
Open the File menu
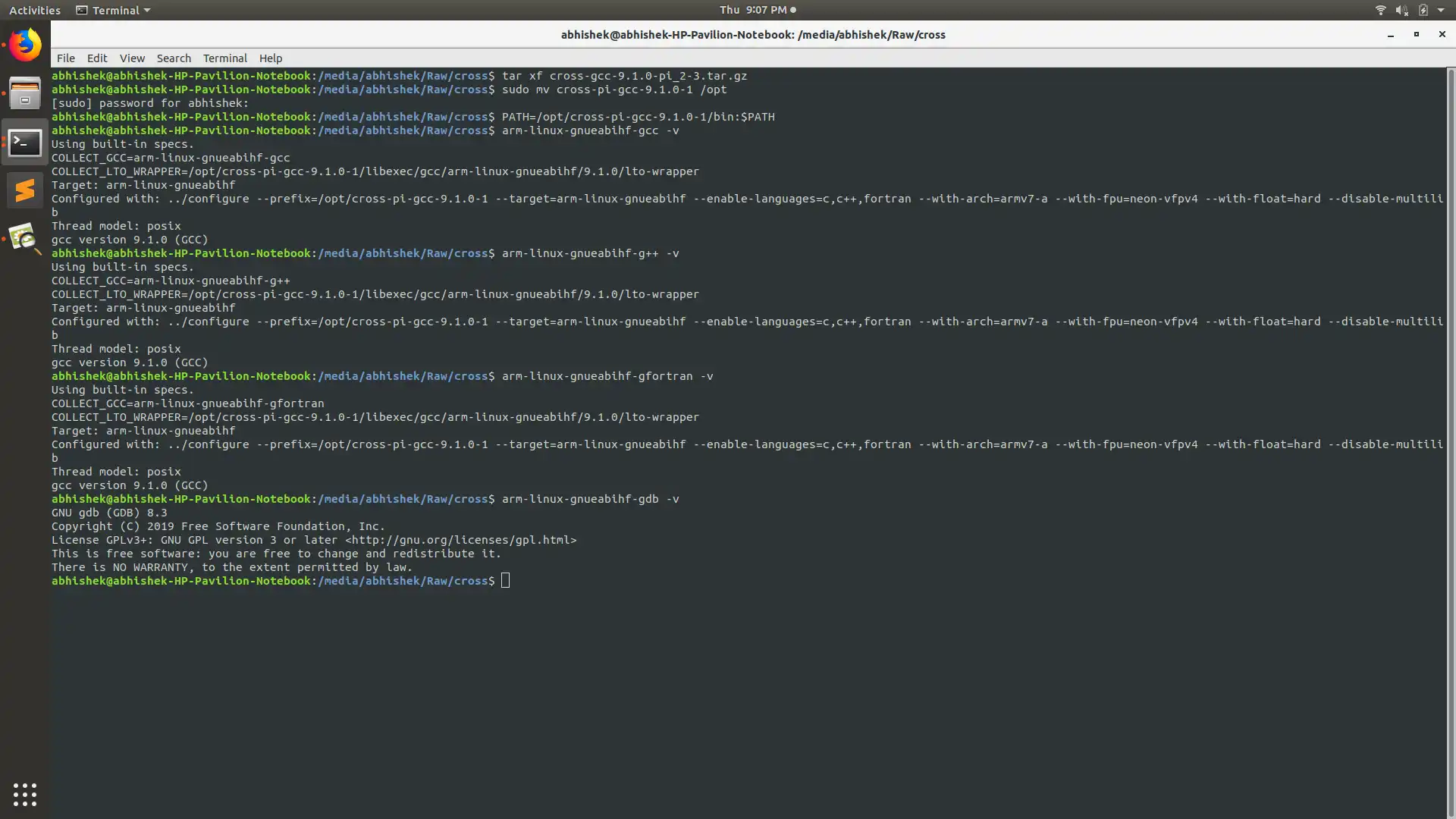tap(65, 58)
